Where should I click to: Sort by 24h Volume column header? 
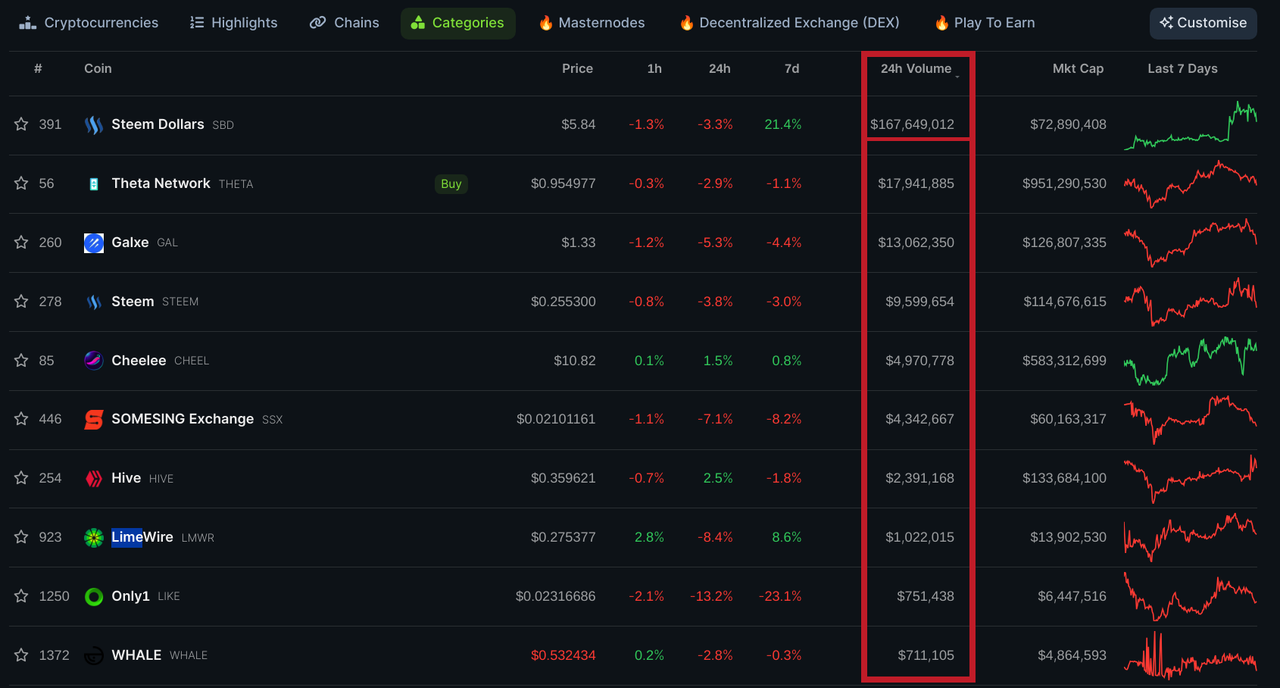tap(916, 69)
